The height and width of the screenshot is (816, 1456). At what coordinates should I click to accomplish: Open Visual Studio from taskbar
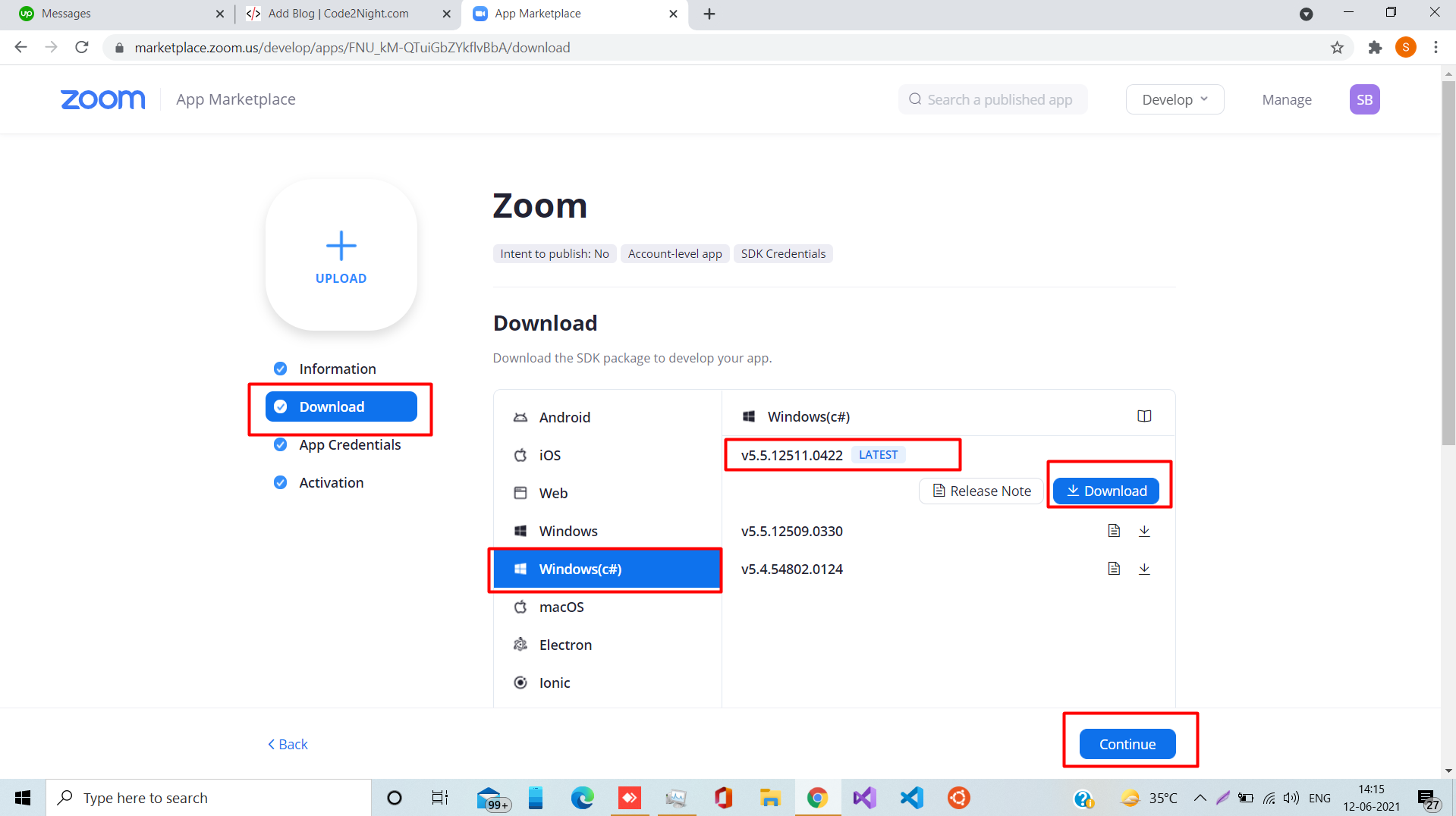pyautogui.click(x=864, y=798)
